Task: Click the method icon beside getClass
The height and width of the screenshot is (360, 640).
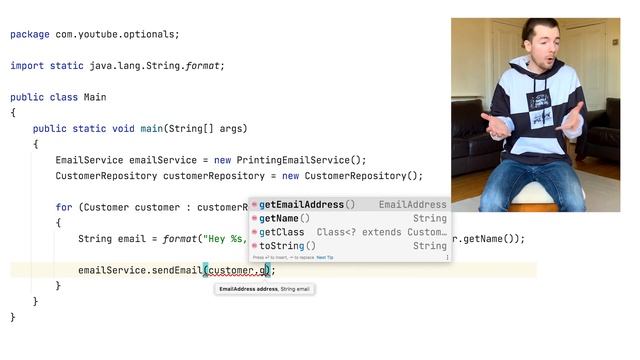Action: click(254, 232)
